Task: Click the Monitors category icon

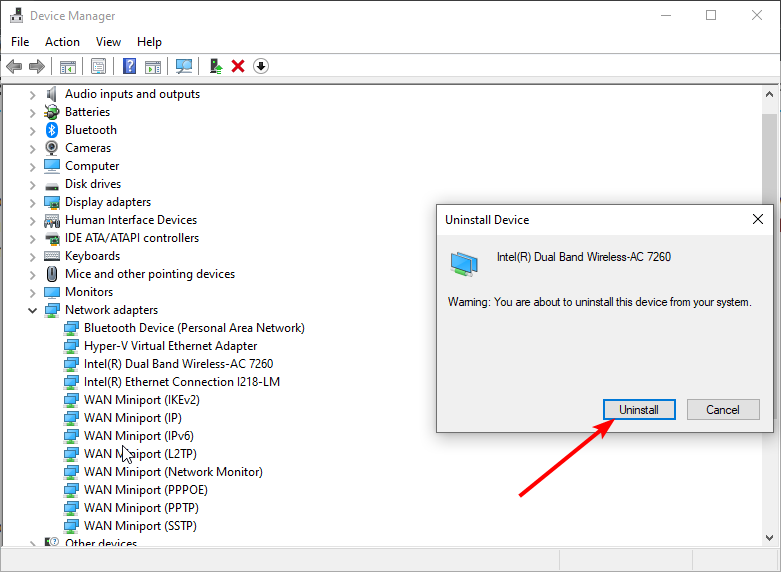Action: (52, 292)
